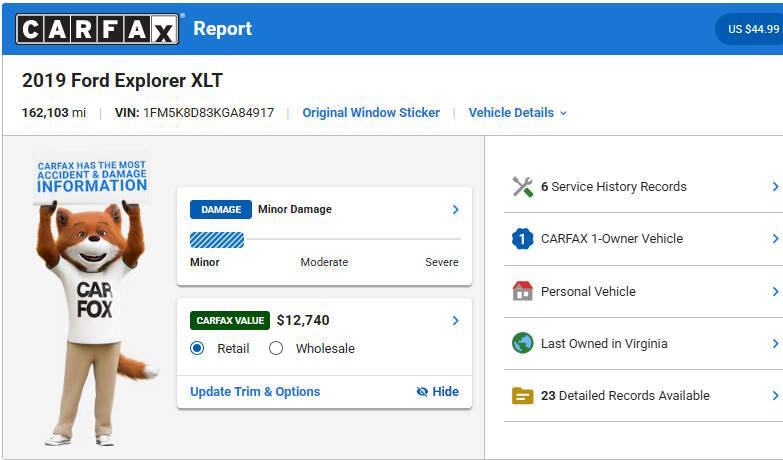
Task: Expand the Vehicle Details dropdown
Action: click(517, 113)
